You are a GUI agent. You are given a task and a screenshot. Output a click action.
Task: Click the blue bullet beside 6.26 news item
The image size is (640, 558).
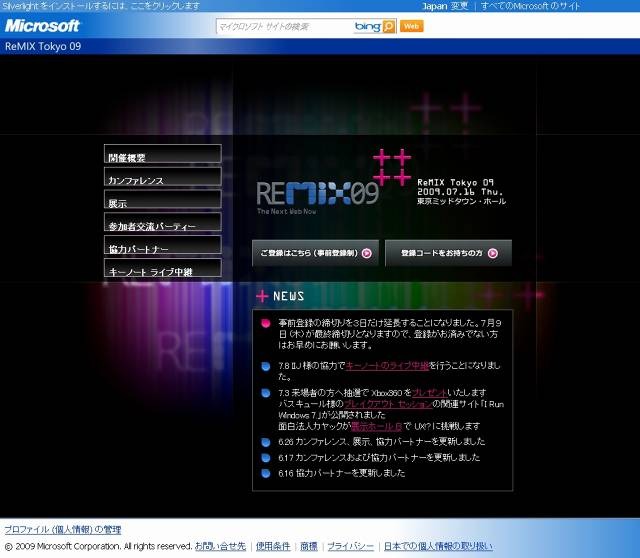click(266, 442)
